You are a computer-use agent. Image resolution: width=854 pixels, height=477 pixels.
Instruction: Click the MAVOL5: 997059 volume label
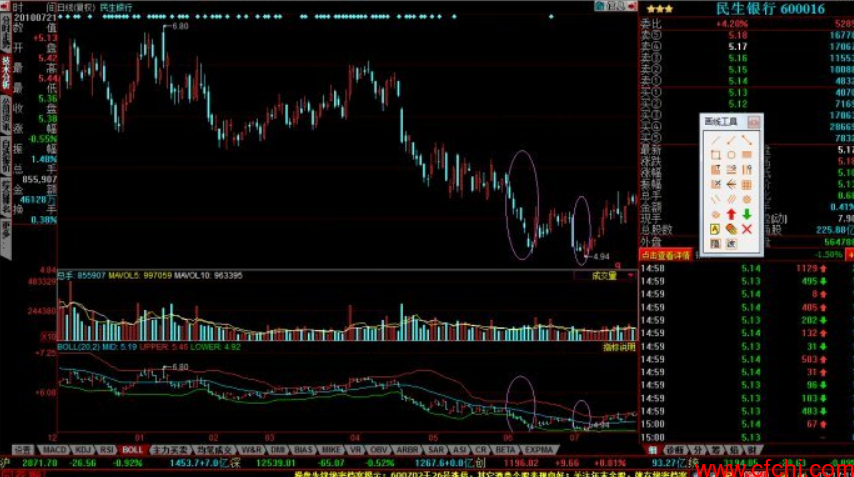click(139, 276)
